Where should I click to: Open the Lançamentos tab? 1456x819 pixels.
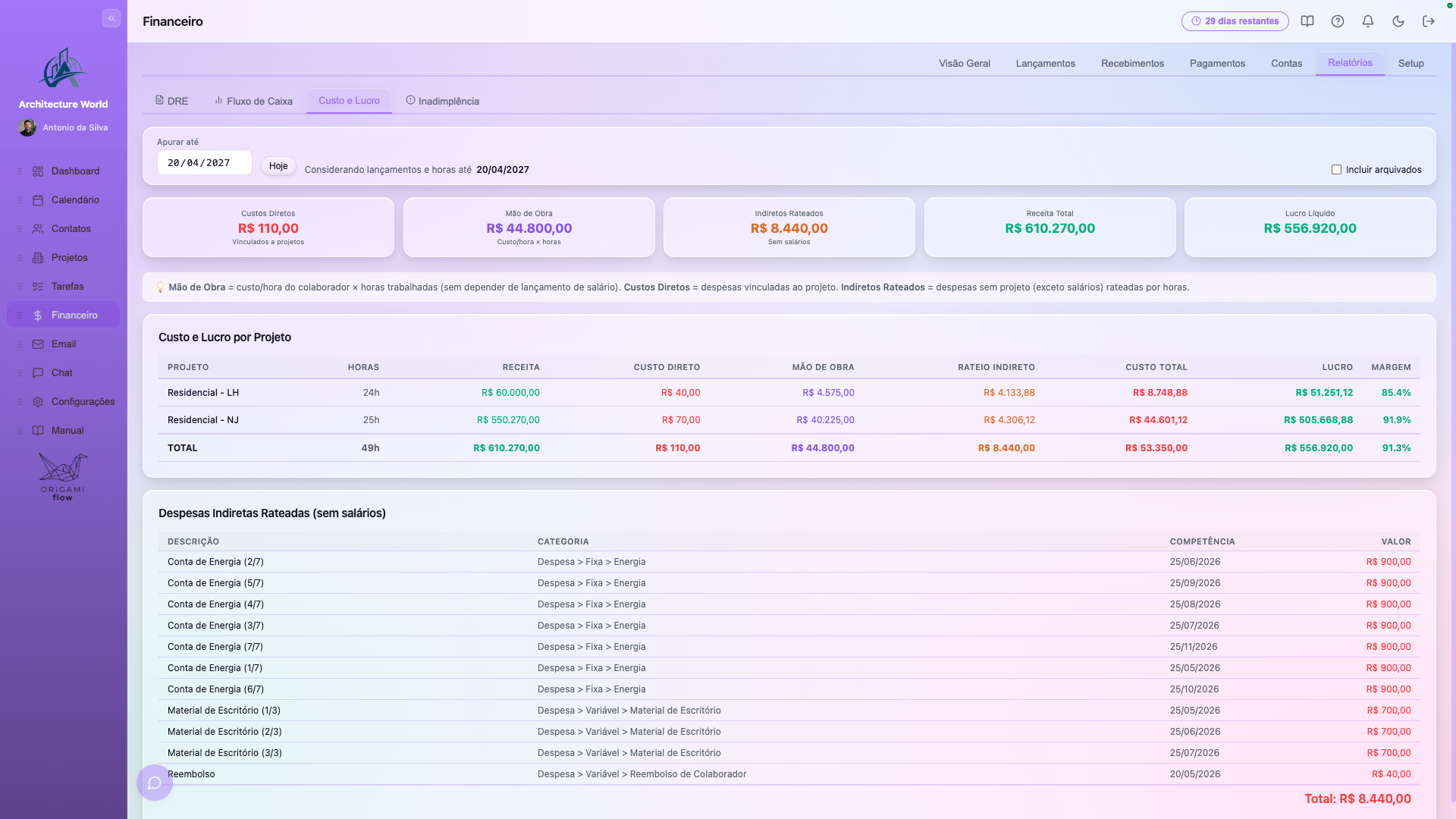[1046, 64]
